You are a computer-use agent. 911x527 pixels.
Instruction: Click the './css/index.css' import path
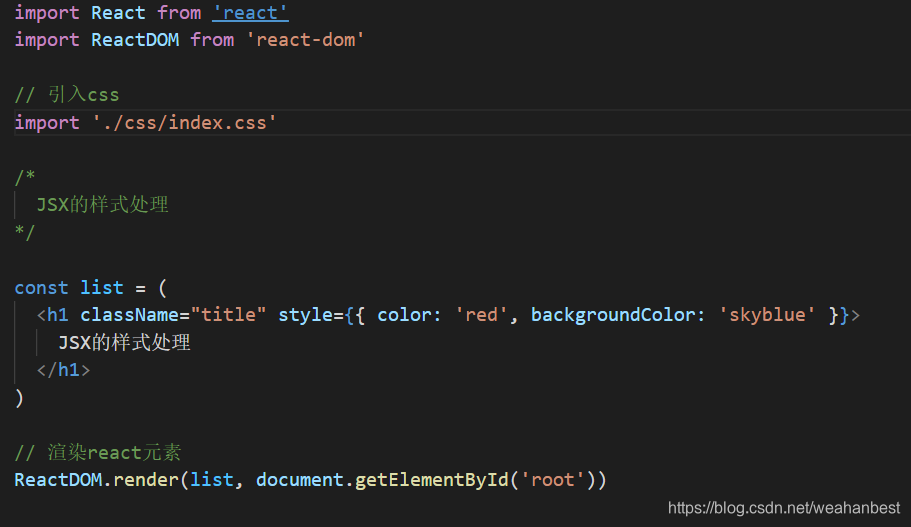pyautogui.click(x=184, y=123)
